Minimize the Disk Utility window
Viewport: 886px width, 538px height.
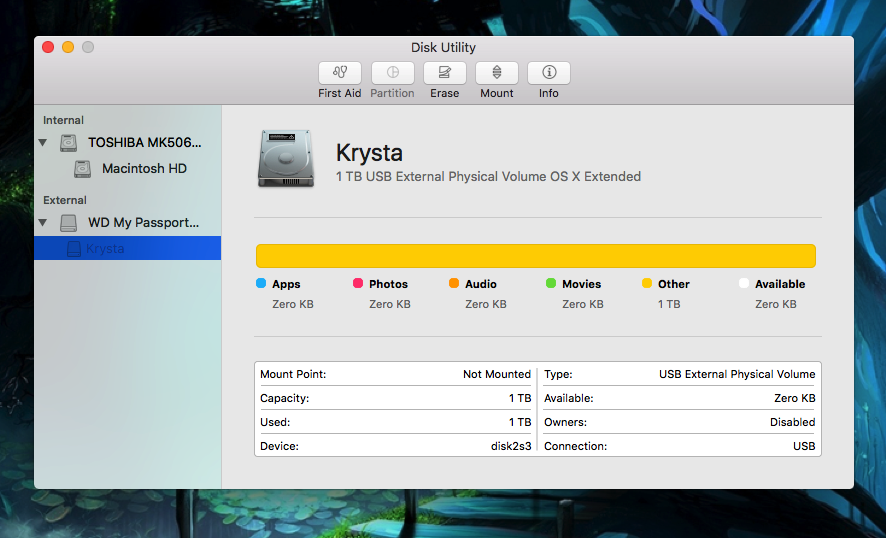coord(68,47)
